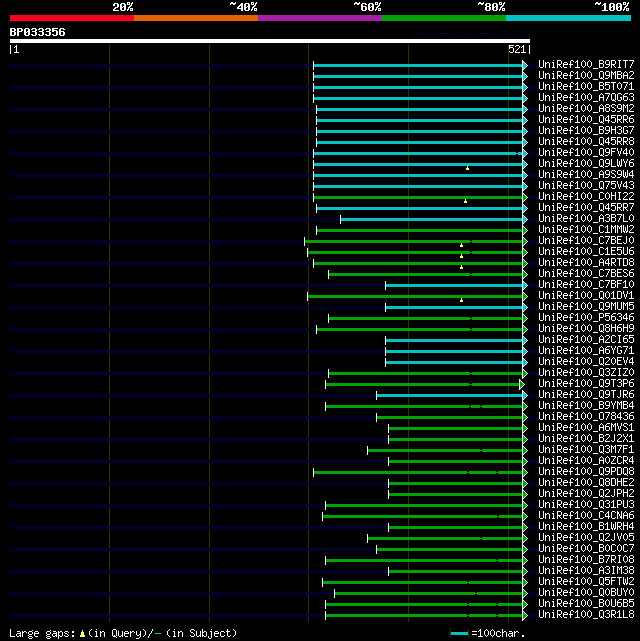Viewport: 640px width, 641px height.
Task: Select UniRef100_Q8H6H9 label
Action: 586,329
